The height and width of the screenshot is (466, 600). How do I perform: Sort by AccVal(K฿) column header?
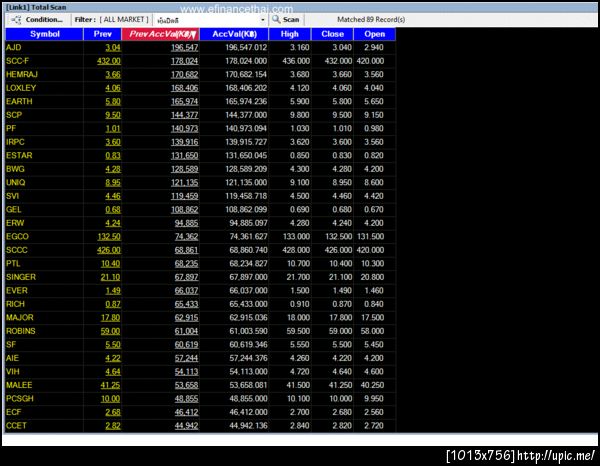tap(234, 34)
